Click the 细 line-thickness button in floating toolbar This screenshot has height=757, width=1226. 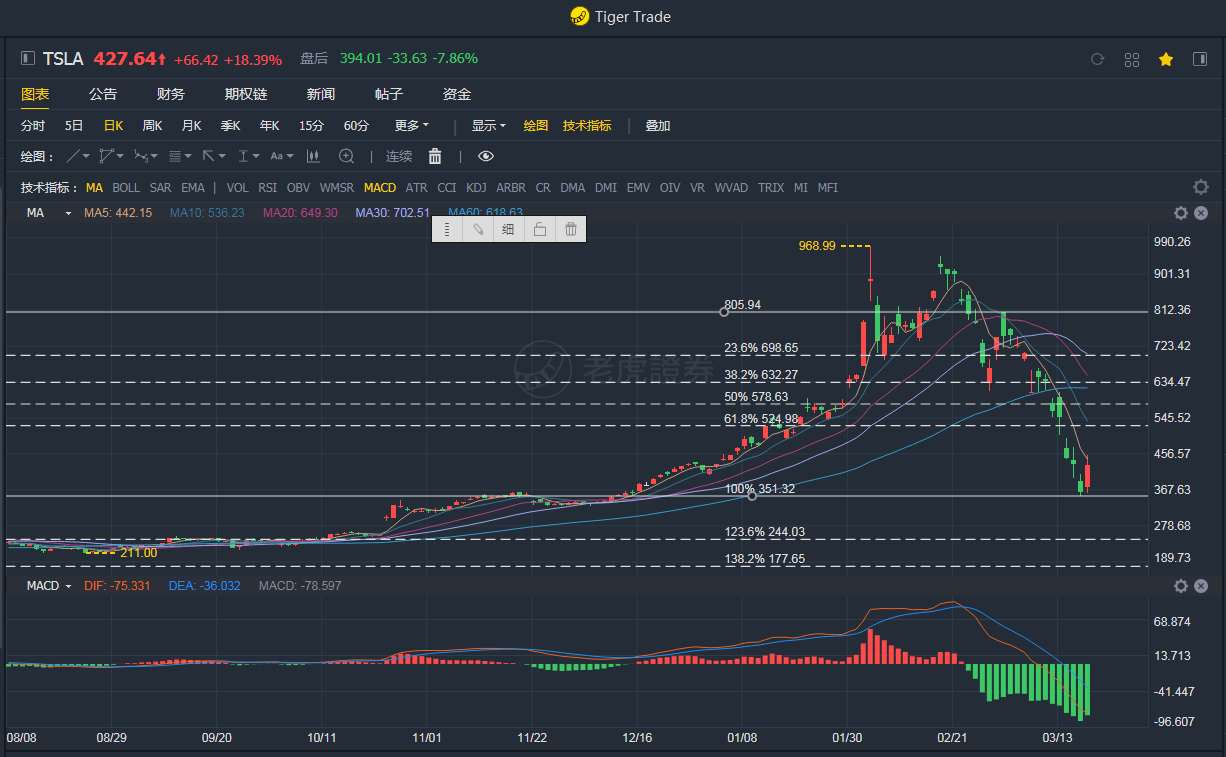[x=508, y=229]
